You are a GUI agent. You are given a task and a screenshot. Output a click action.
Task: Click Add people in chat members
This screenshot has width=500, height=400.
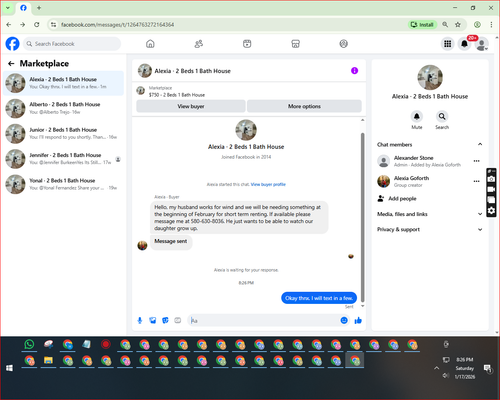point(402,199)
